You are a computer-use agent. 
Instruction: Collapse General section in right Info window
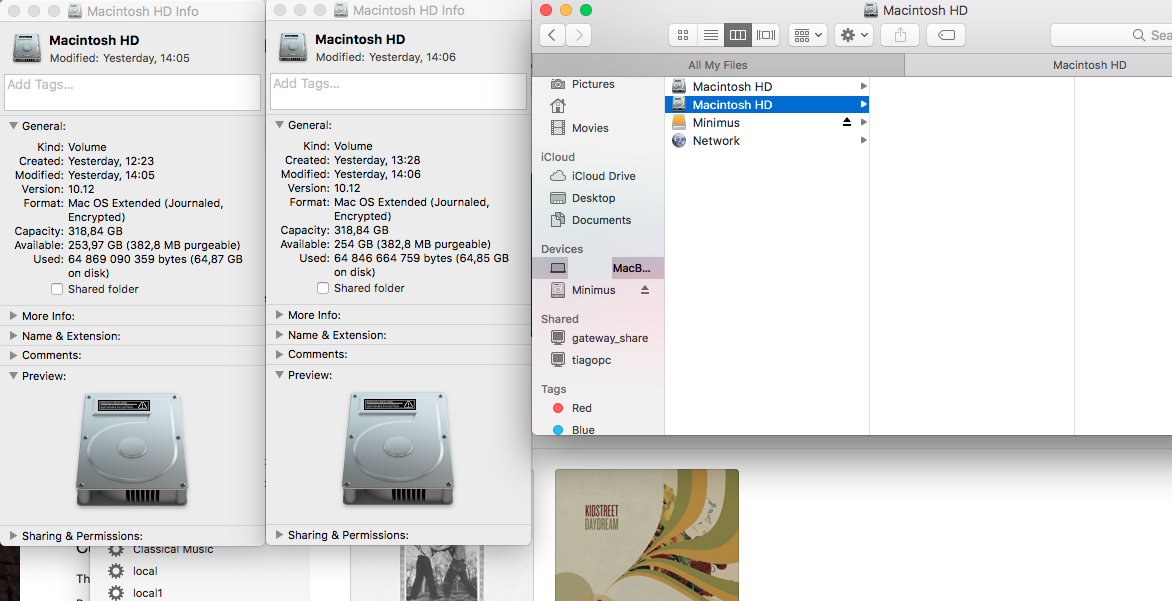tap(280, 126)
